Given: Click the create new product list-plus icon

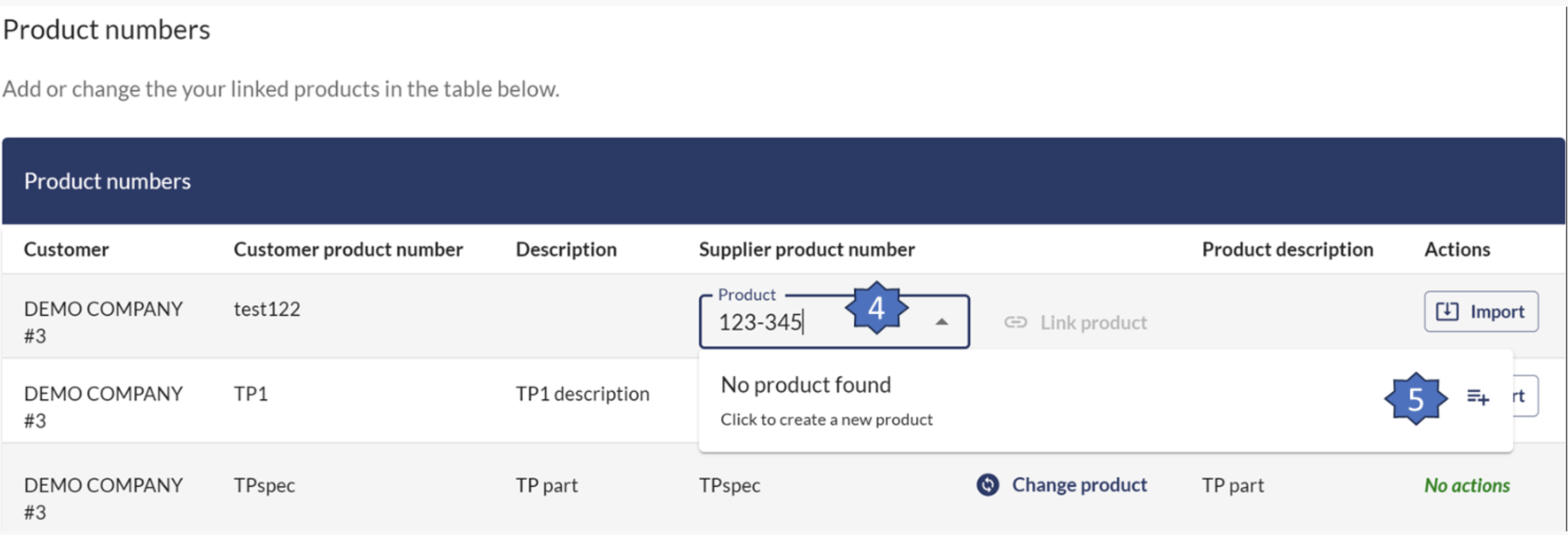Looking at the screenshot, I should (1478, 397).
